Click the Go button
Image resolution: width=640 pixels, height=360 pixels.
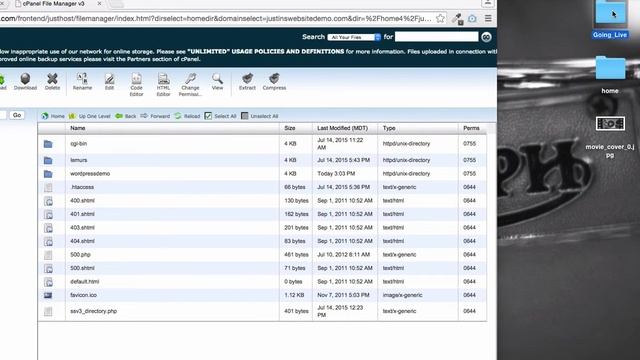pos(17,115)
